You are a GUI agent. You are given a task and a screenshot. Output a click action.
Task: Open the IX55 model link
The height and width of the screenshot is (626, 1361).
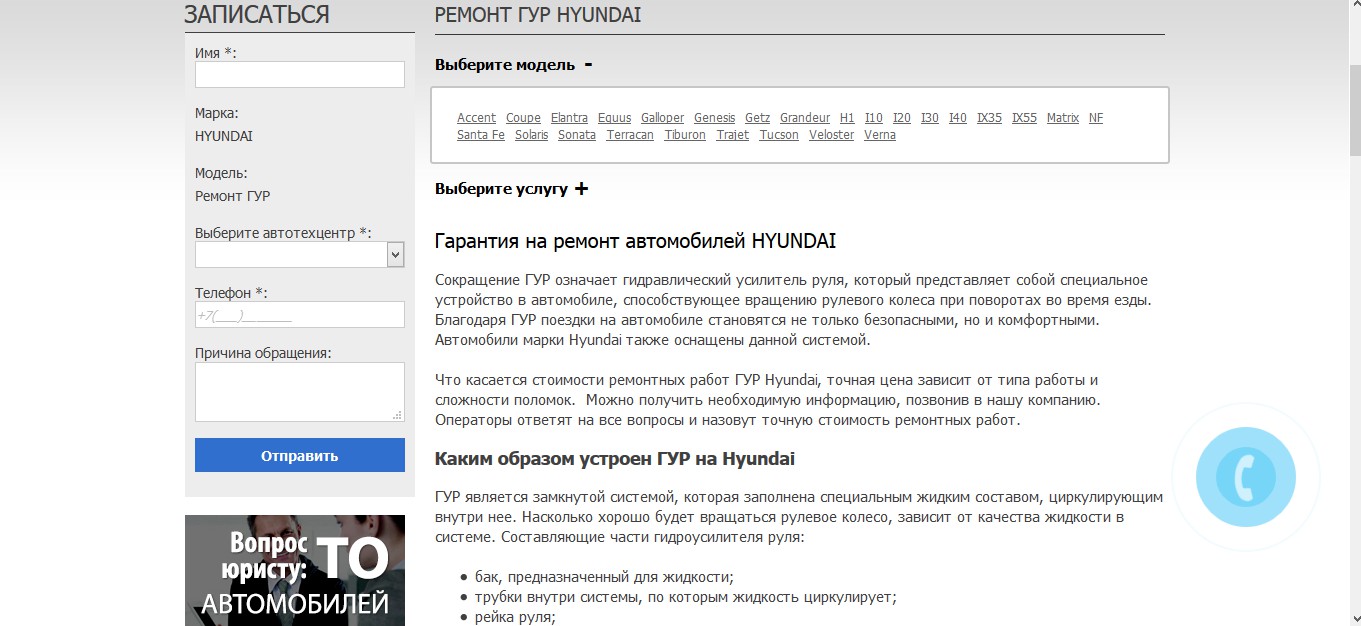1024,118
